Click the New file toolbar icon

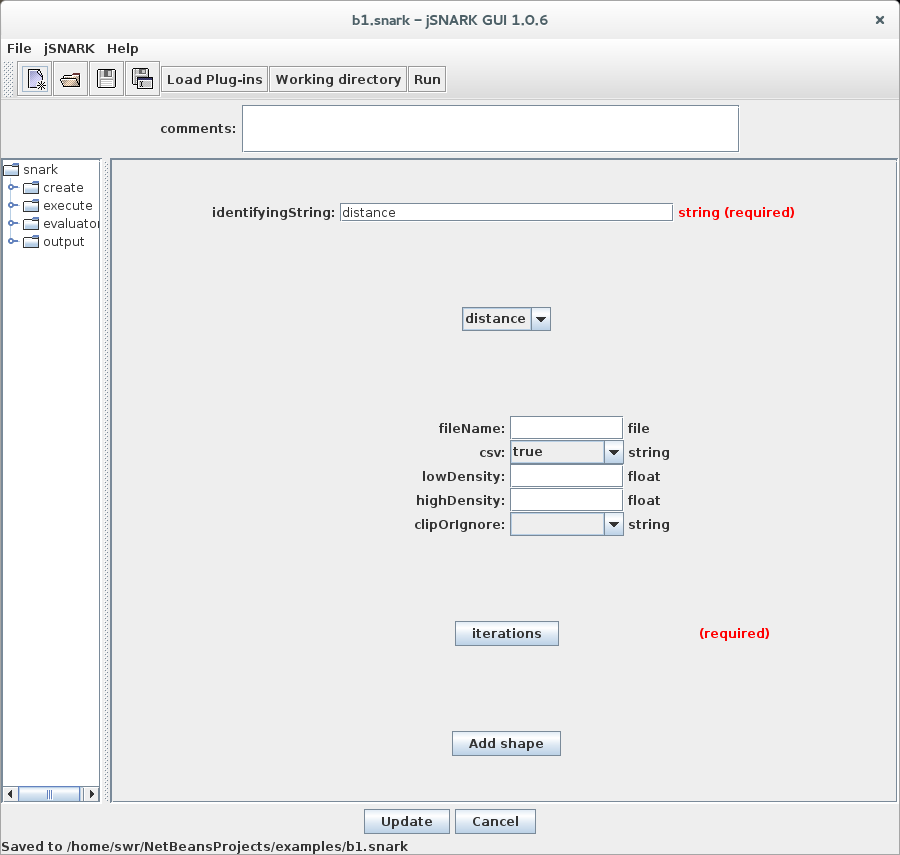(36, 79)
